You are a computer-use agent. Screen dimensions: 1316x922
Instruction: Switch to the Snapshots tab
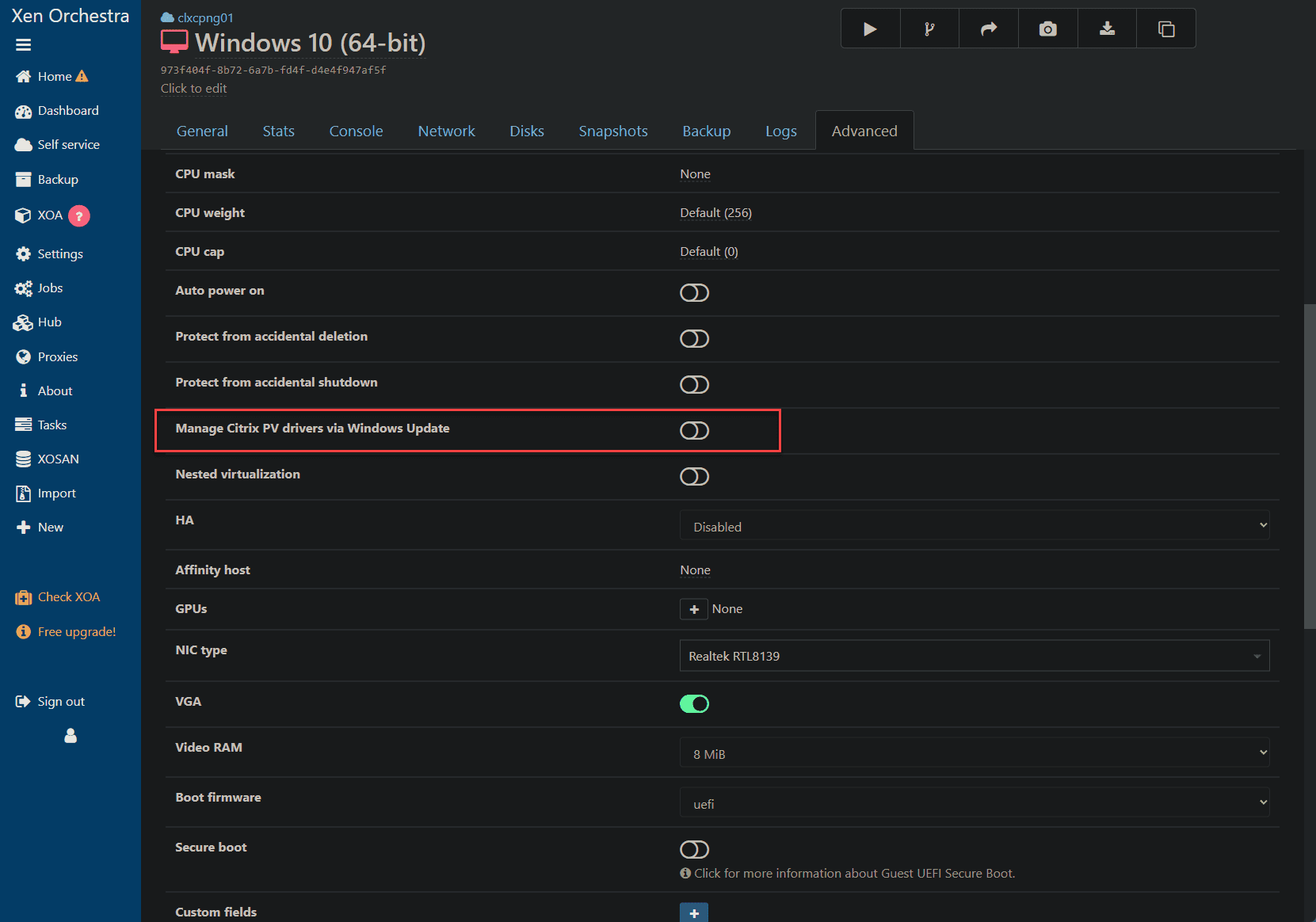(613, 131)
